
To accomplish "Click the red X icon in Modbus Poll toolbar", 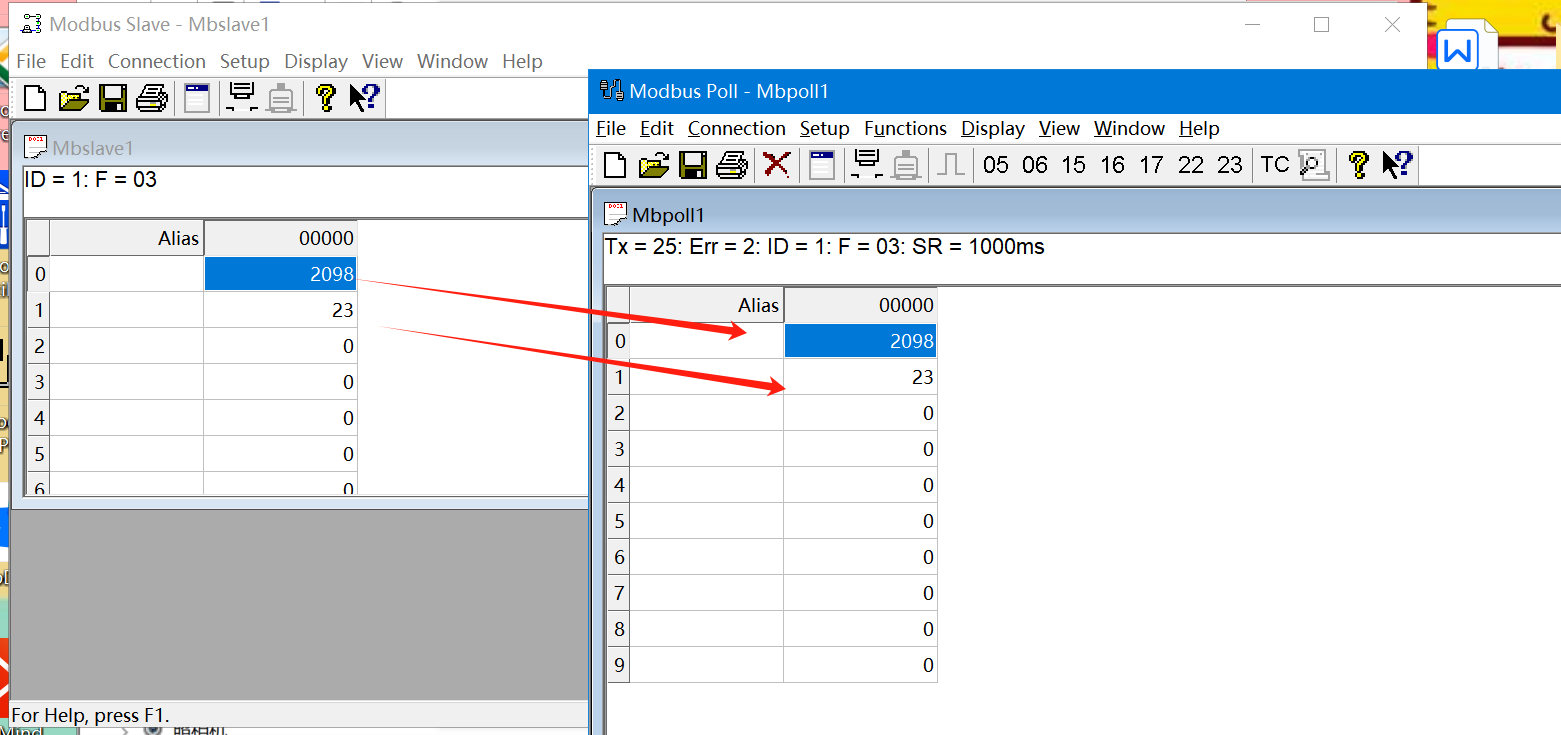I will click(776, 164).
